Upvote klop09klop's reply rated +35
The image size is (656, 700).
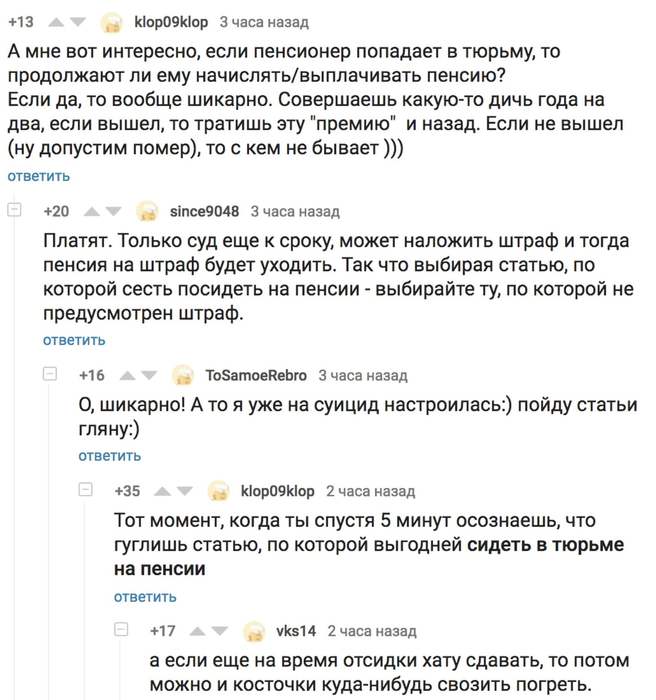tap(163, 492)
